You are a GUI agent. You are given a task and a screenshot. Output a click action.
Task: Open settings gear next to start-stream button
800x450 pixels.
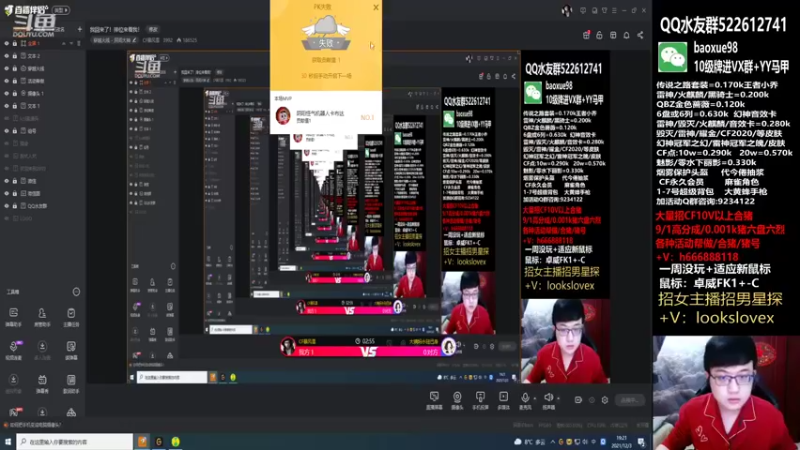(605, 400)
